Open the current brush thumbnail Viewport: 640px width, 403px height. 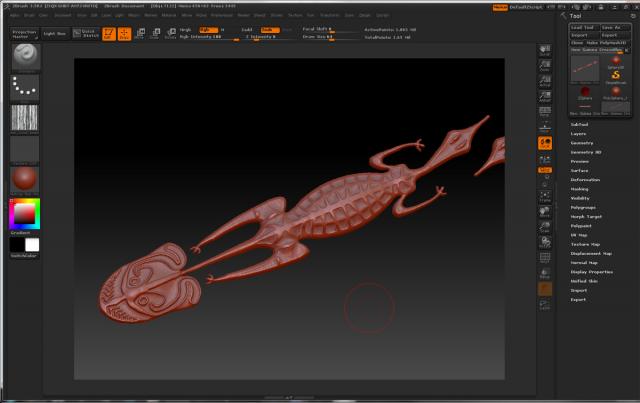pos(25,57)
